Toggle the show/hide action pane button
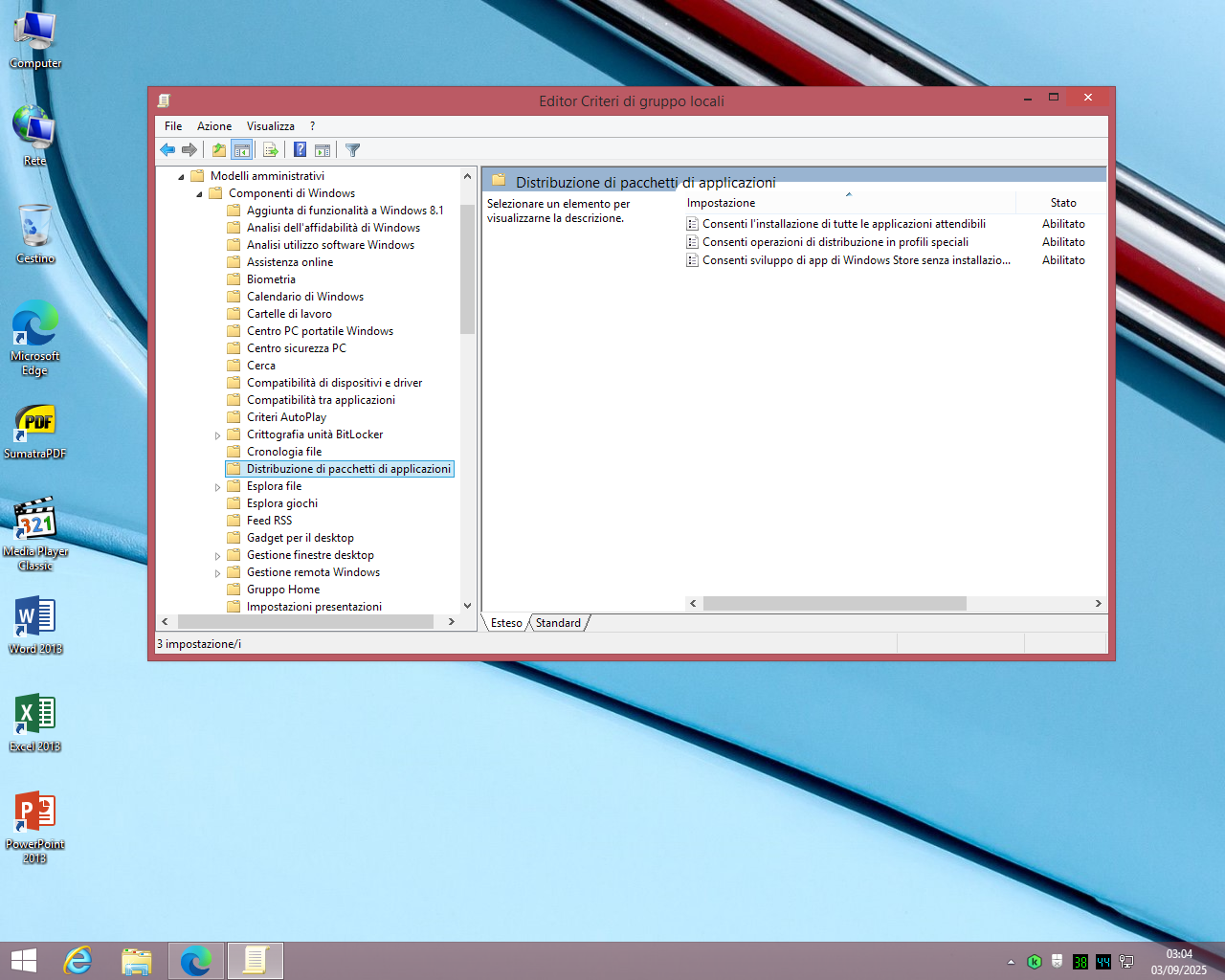Viewport: 1225px width, 980px height. tap(323, 150)
